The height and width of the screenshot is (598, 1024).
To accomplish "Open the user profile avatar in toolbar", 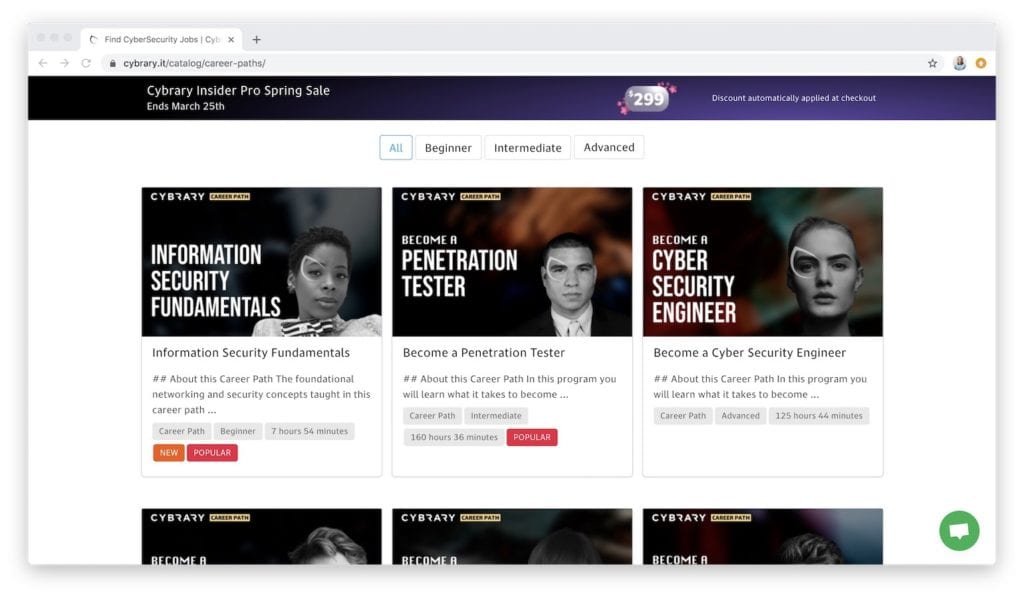I will pyautogui.click(x=959, y=63).
